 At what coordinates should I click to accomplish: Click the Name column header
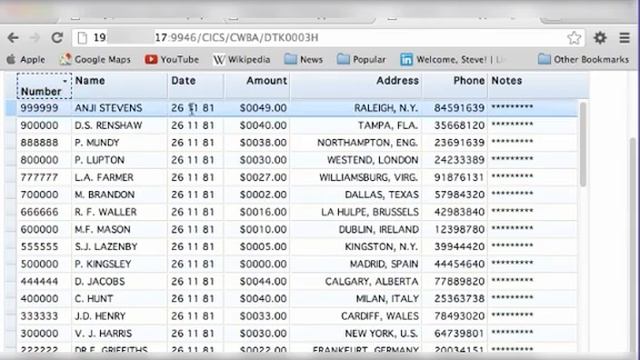click(x=119, y=86)
